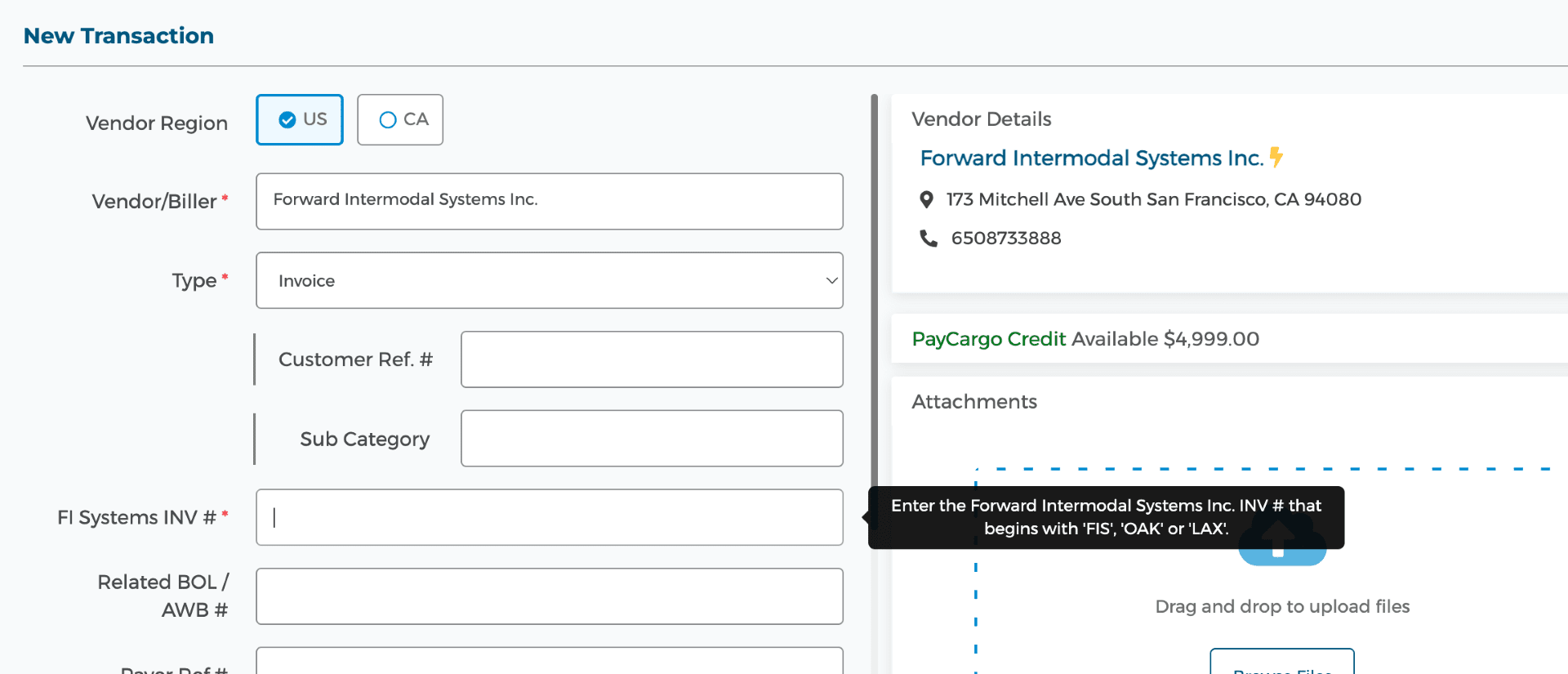Click the map pin address icon
The width and height of the screenshot is (1568, 674).
pyautogui.click(x=926, y=199)
